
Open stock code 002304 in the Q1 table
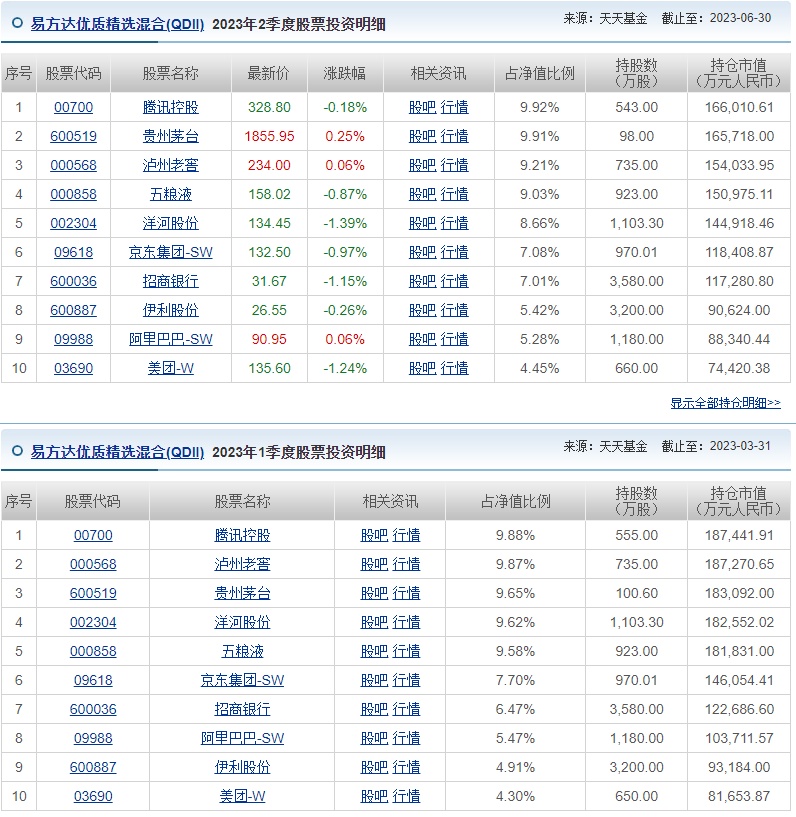[x=93, y=622]
